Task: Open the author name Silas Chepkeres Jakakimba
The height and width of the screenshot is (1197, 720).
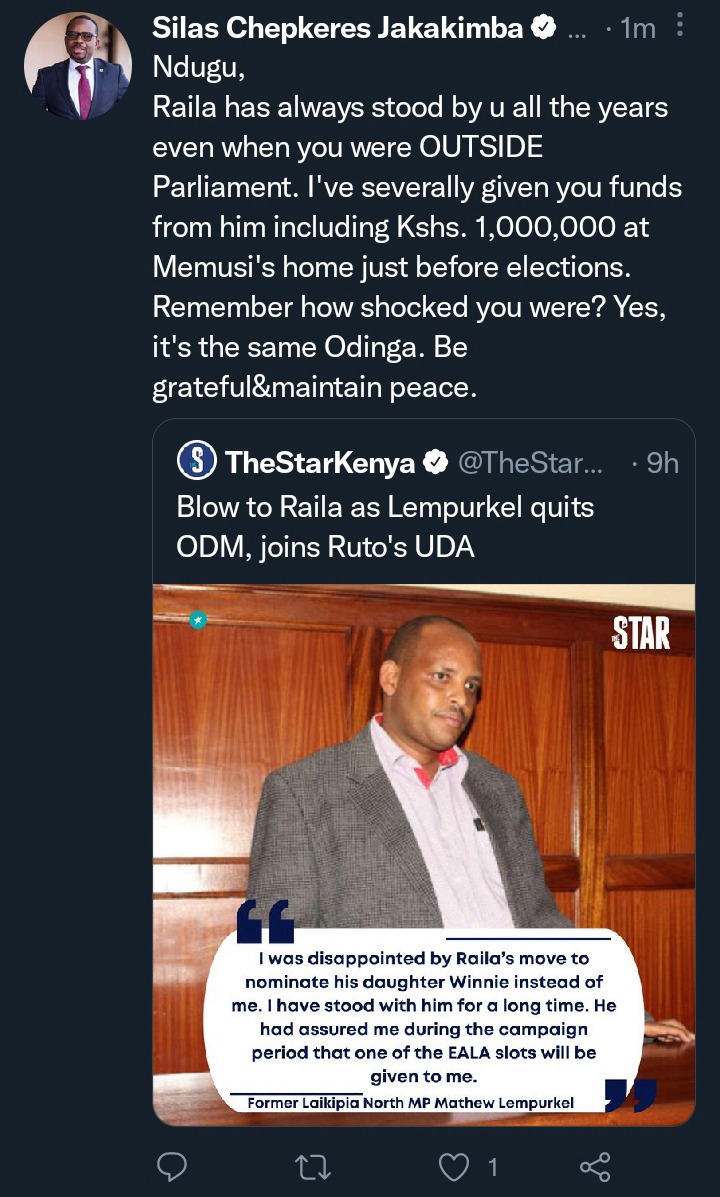Action: pyautogui.click(x=337, y=27)
